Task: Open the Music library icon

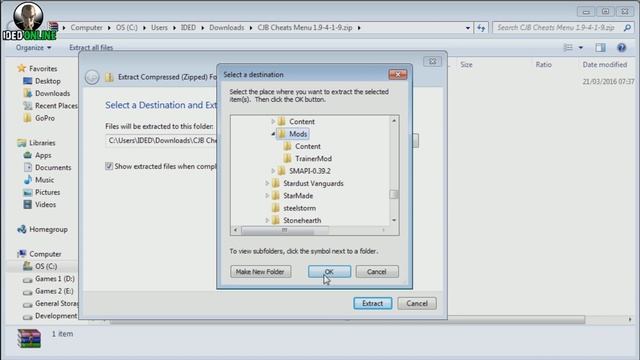Action: [x=28, y=180]
